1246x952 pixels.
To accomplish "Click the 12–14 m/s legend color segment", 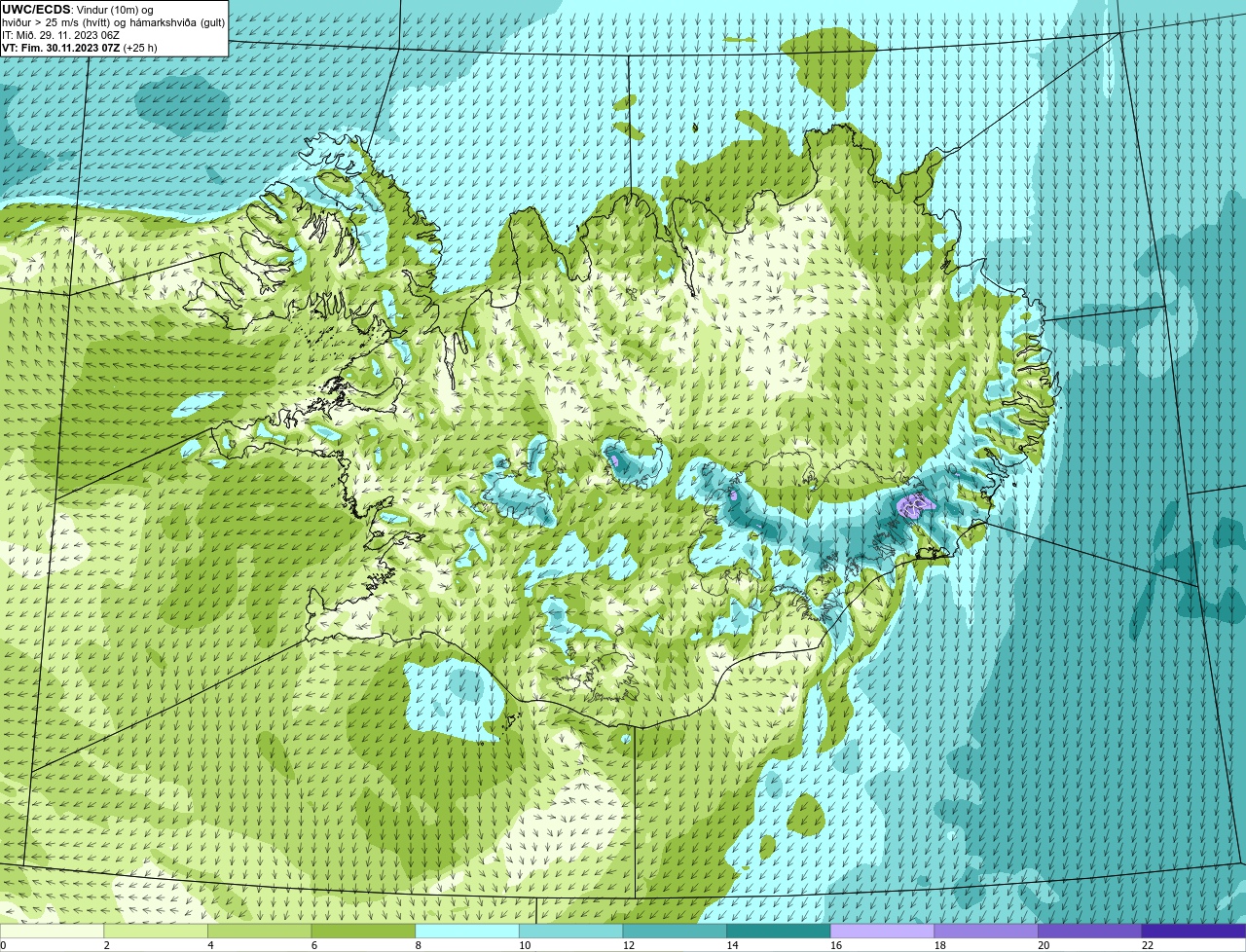I will point(675,931).
